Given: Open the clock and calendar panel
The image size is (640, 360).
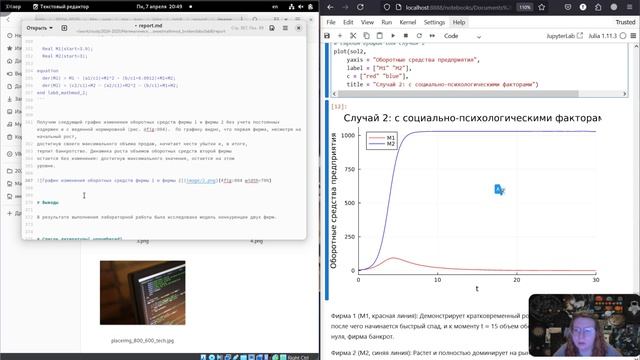Looking at the screenshot, I should [159, 7].
